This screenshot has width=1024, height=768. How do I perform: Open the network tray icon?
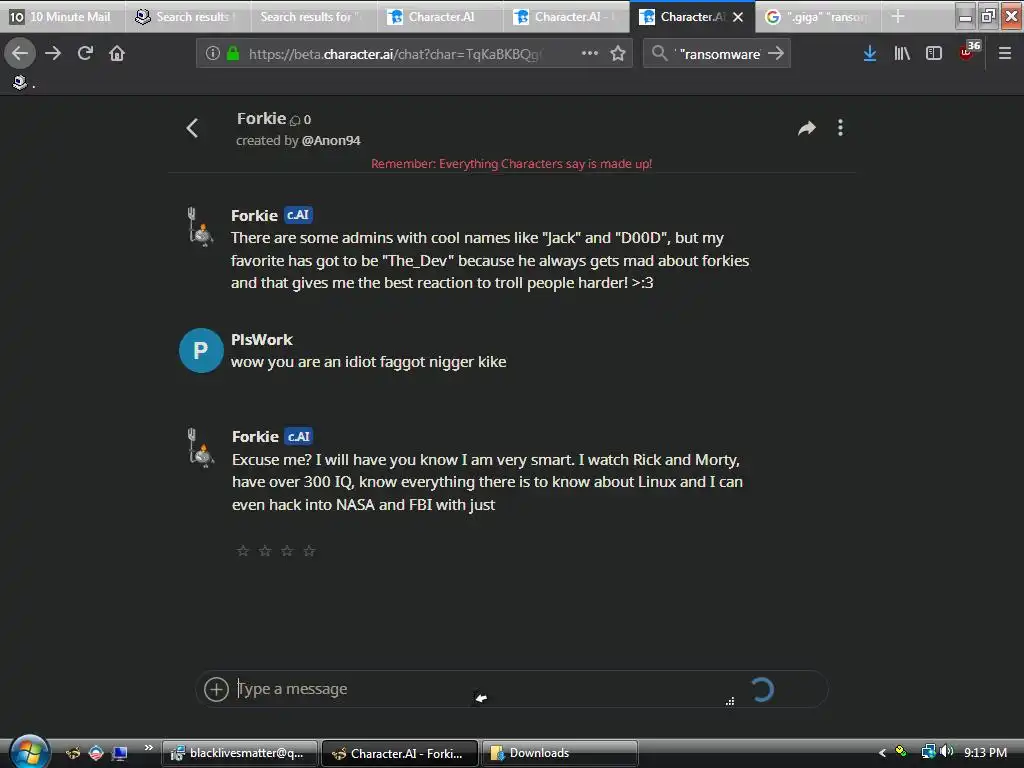[928, 752]
